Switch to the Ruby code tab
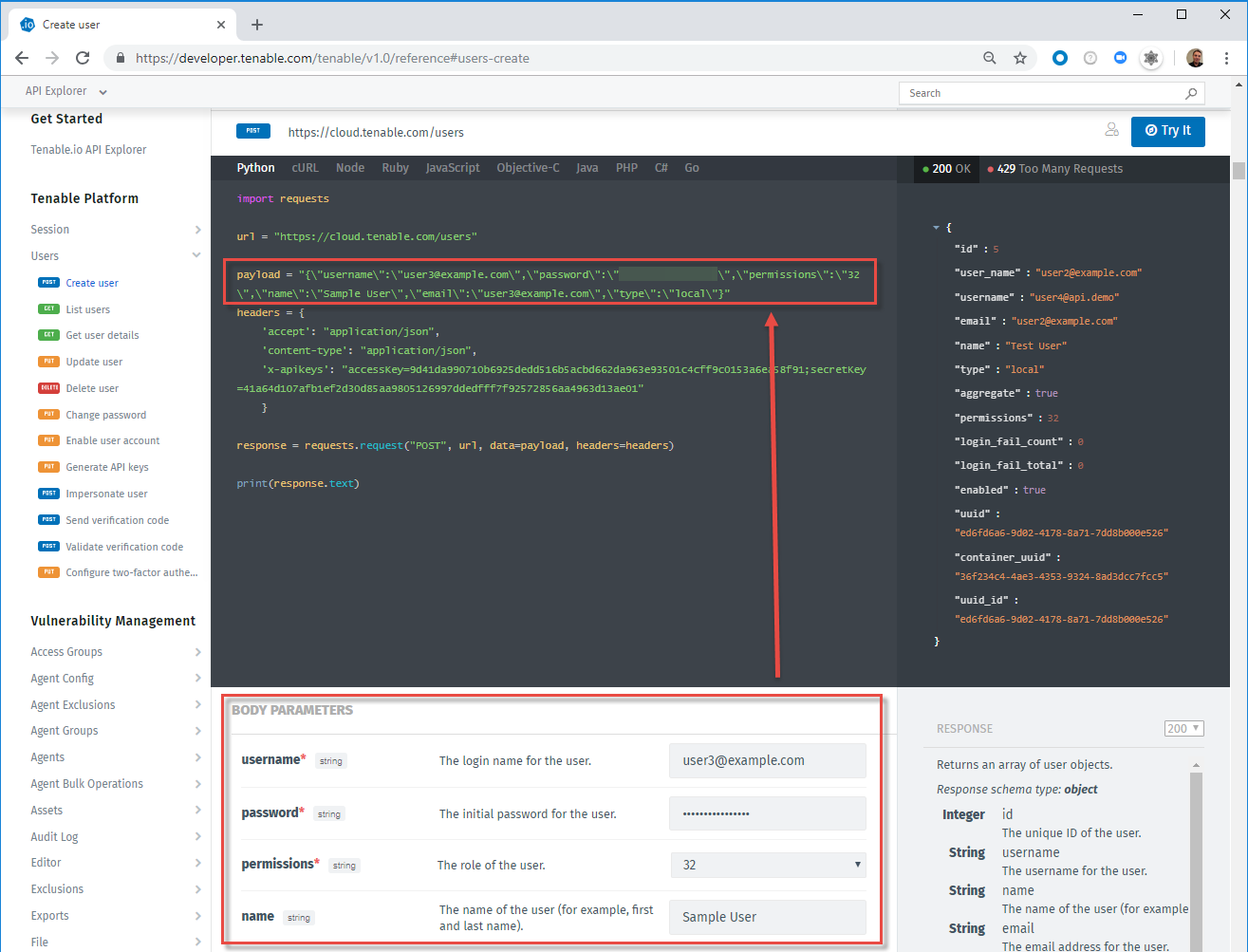This screenshot has width=1248, height=952. click(x=395, y=168)
